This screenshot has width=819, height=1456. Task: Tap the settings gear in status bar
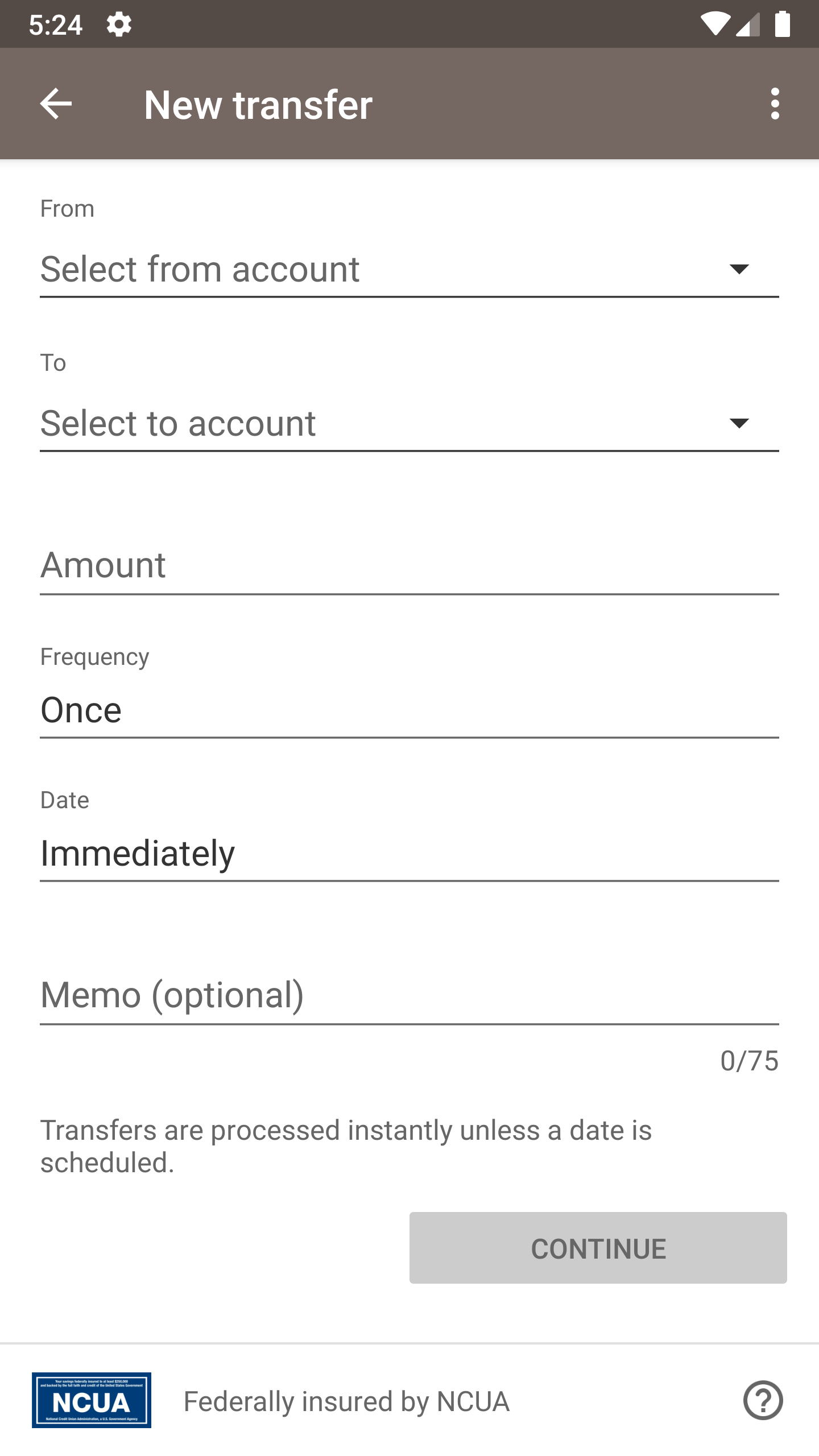[119, 24]
